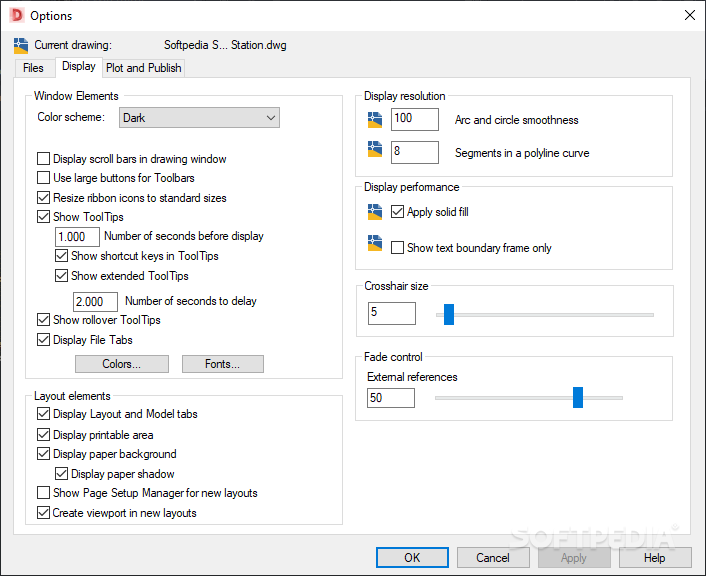This screenshot has width=706, height=576.
Task: Click the drawing icon next to Segments in a polyline curve
Action: pos(375,149)
